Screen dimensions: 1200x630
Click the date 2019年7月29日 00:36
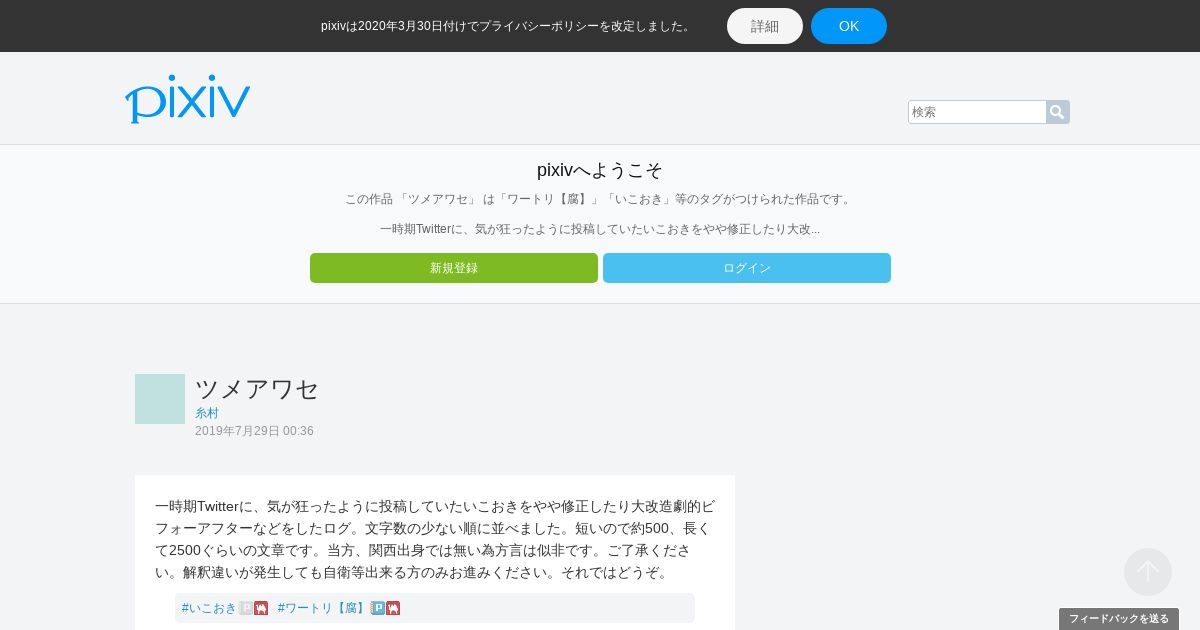coord(254,431)
